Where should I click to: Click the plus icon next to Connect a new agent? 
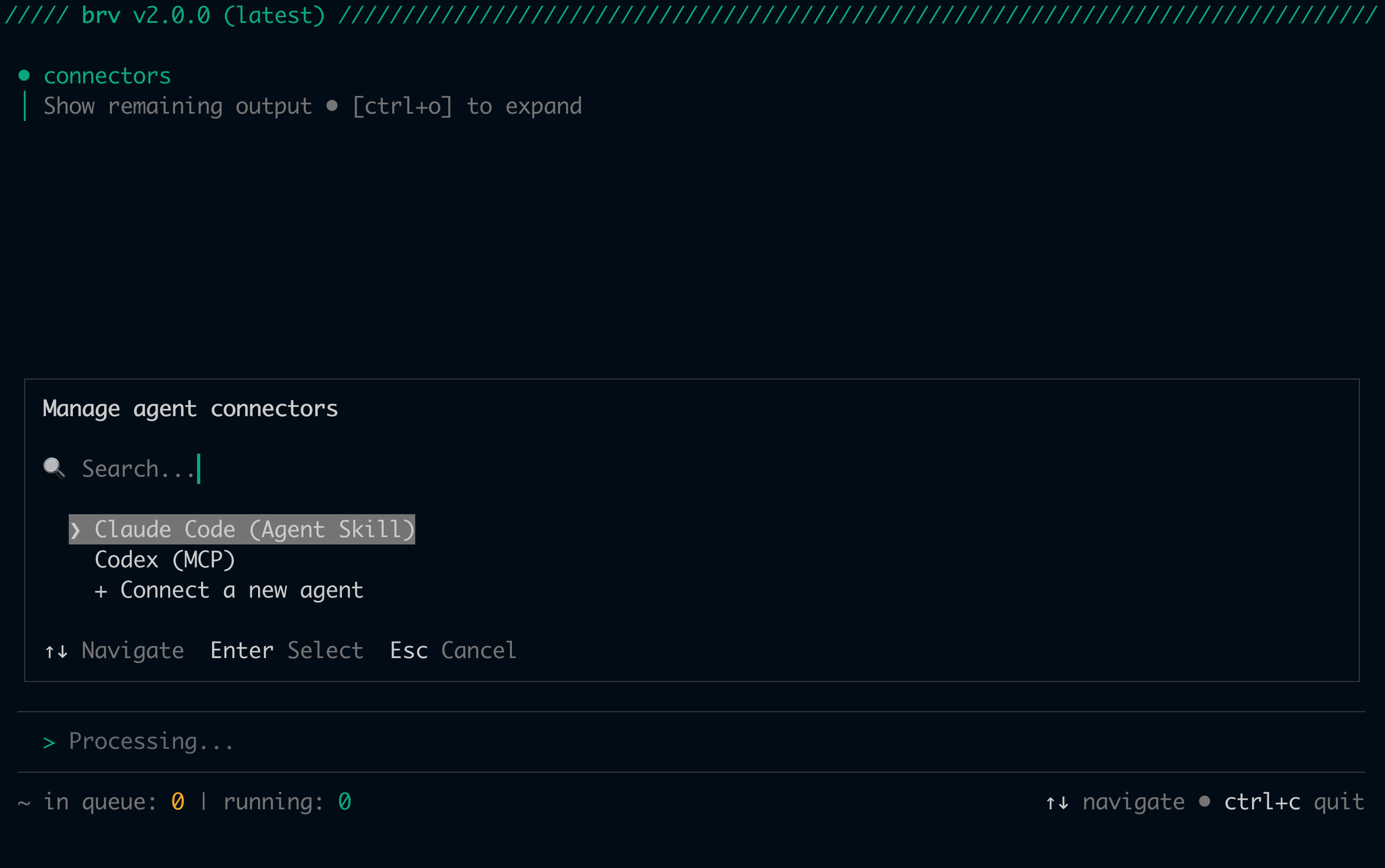coord(103,589)
